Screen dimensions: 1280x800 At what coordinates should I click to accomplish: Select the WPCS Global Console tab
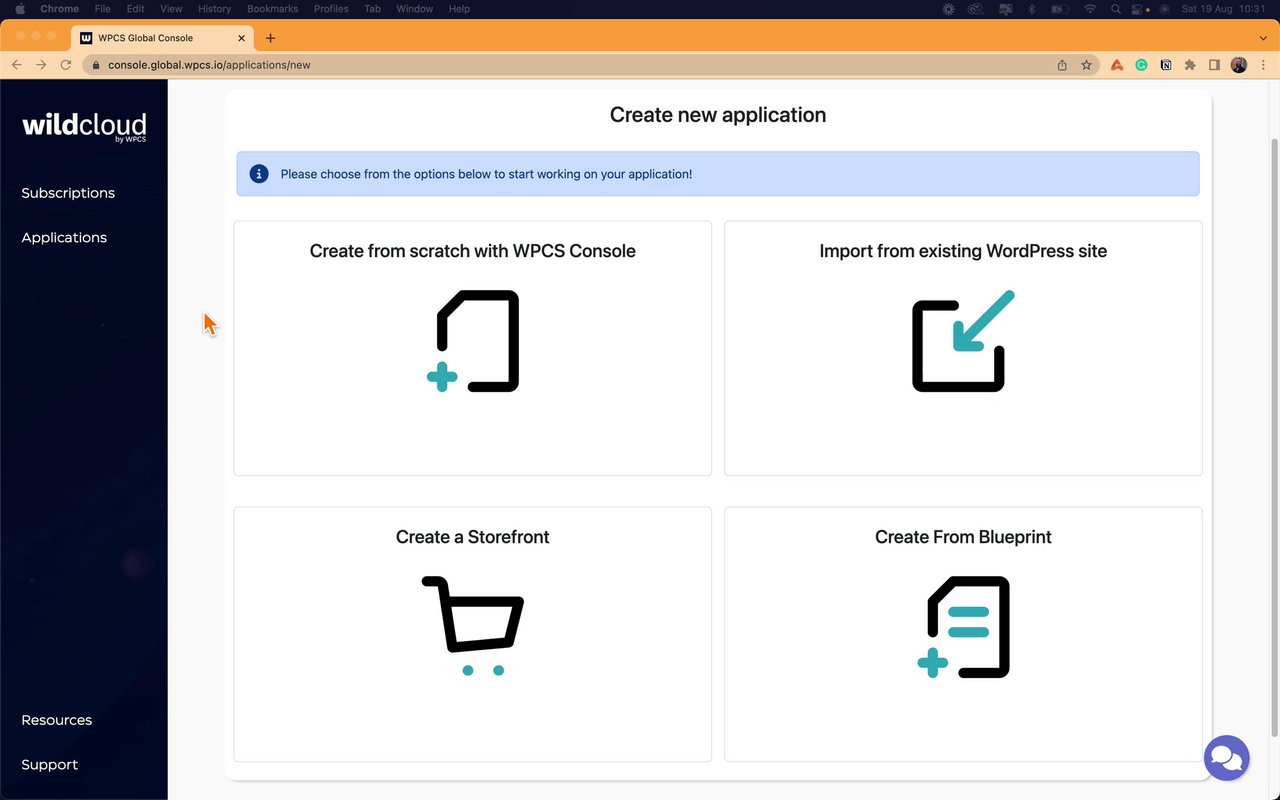coord(163,38)
